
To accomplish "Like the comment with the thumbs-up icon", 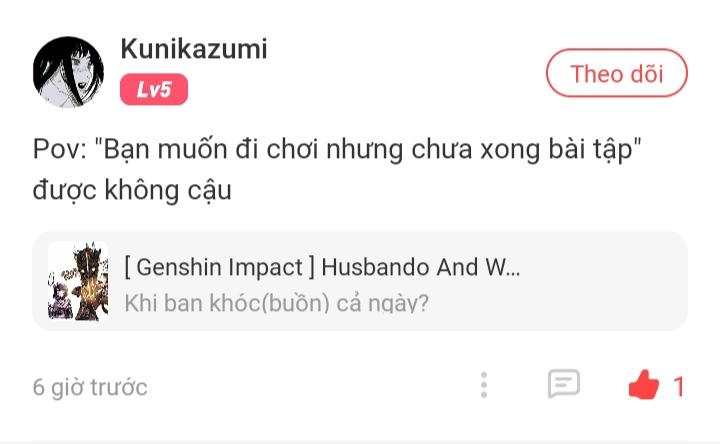I will pyautogui.click(x=644, y=384).
